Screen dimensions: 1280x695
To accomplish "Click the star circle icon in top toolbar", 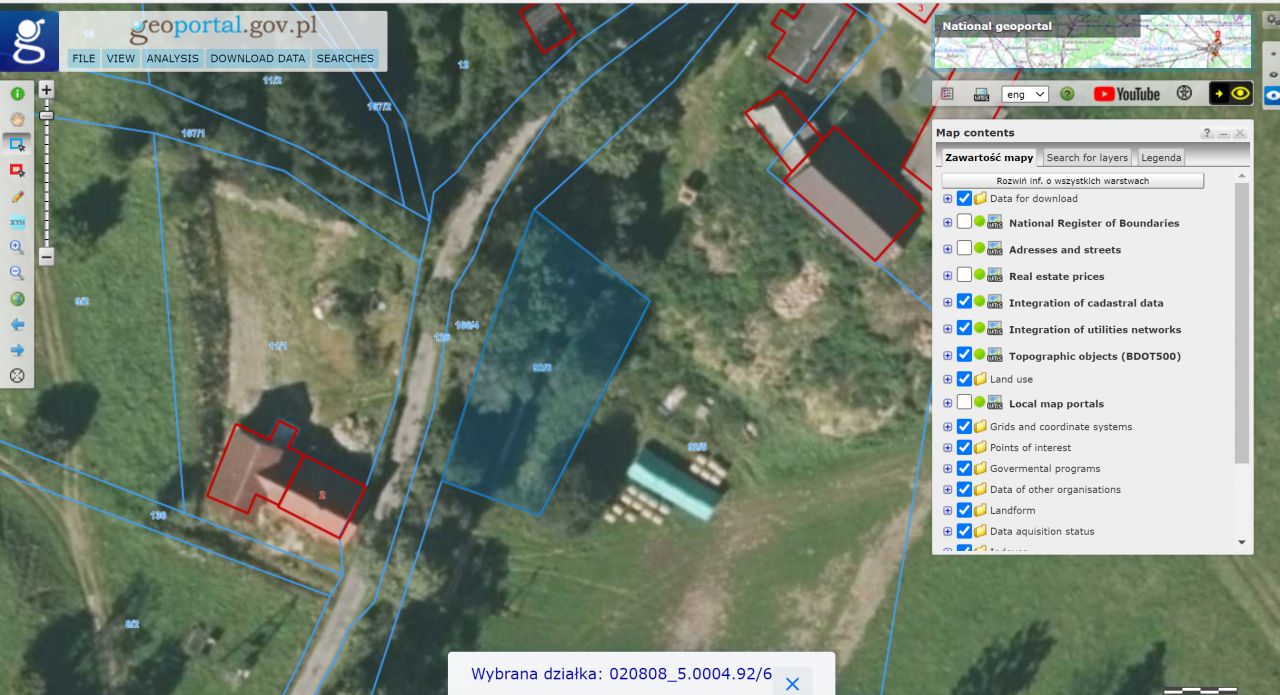I will [1185, 94].
